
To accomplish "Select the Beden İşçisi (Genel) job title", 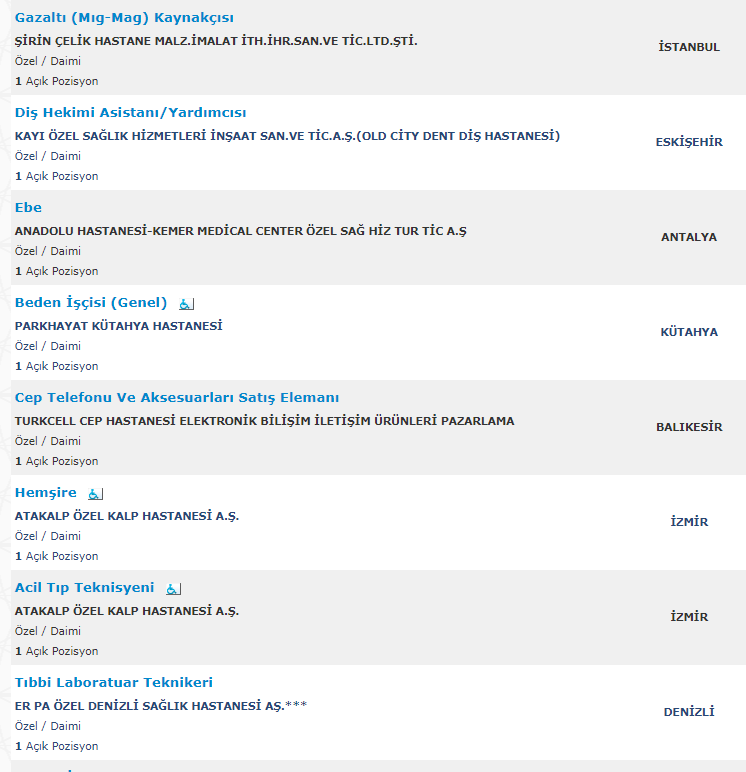I will click(x=91, y=303).
